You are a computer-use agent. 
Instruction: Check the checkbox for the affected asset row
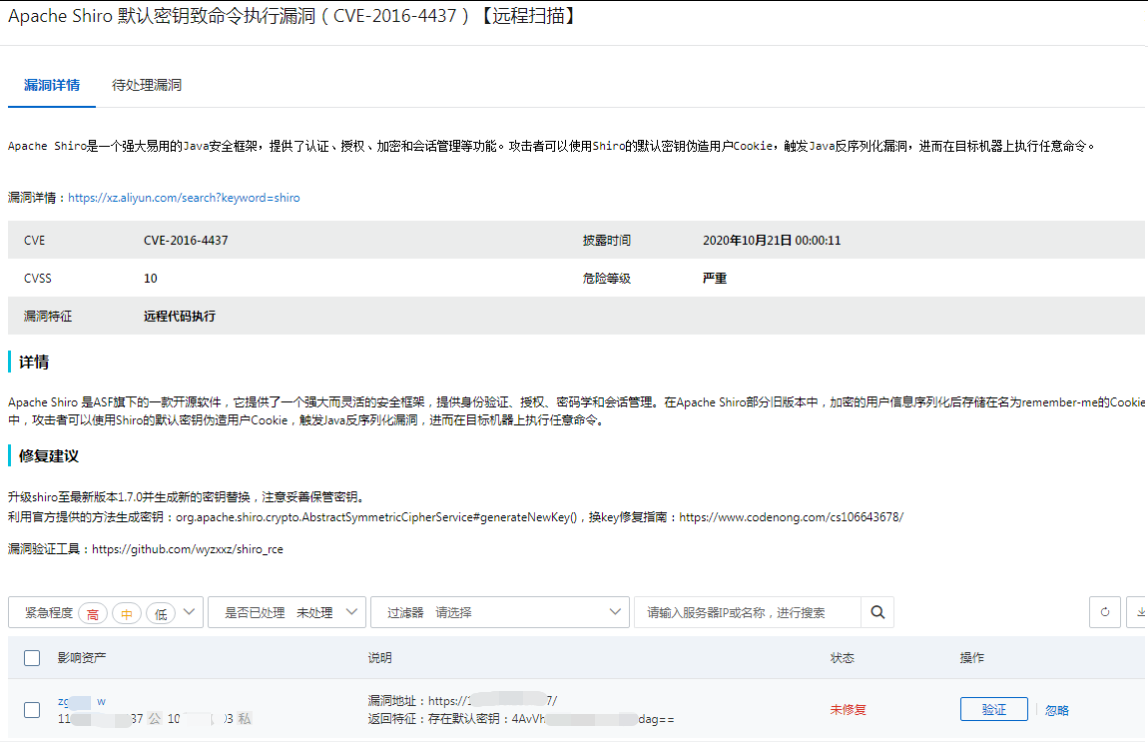click(32, 710)
